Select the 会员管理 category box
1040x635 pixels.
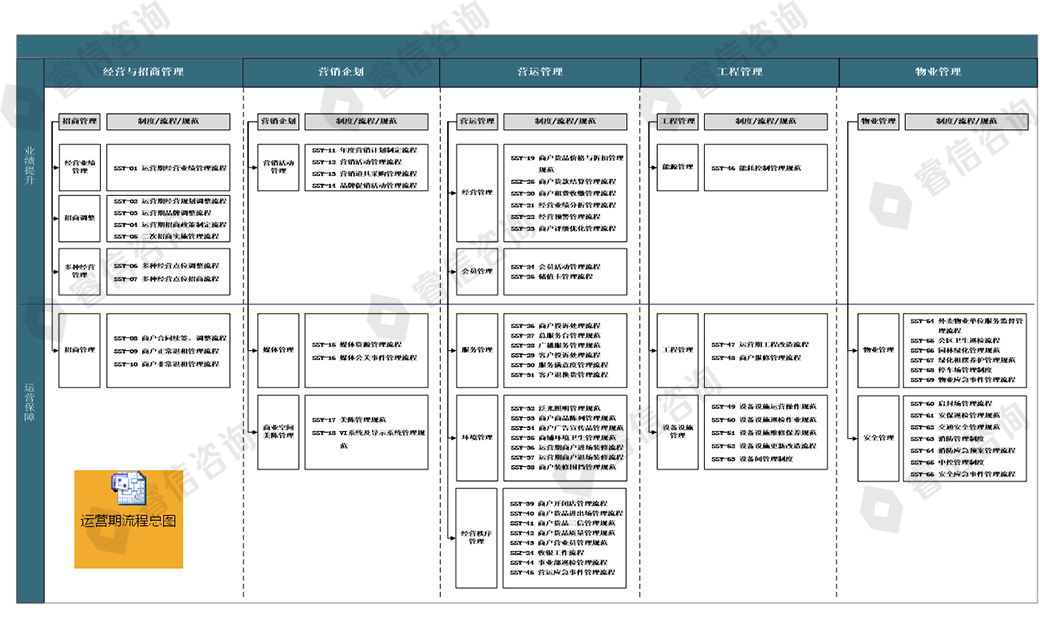point(477,271)
